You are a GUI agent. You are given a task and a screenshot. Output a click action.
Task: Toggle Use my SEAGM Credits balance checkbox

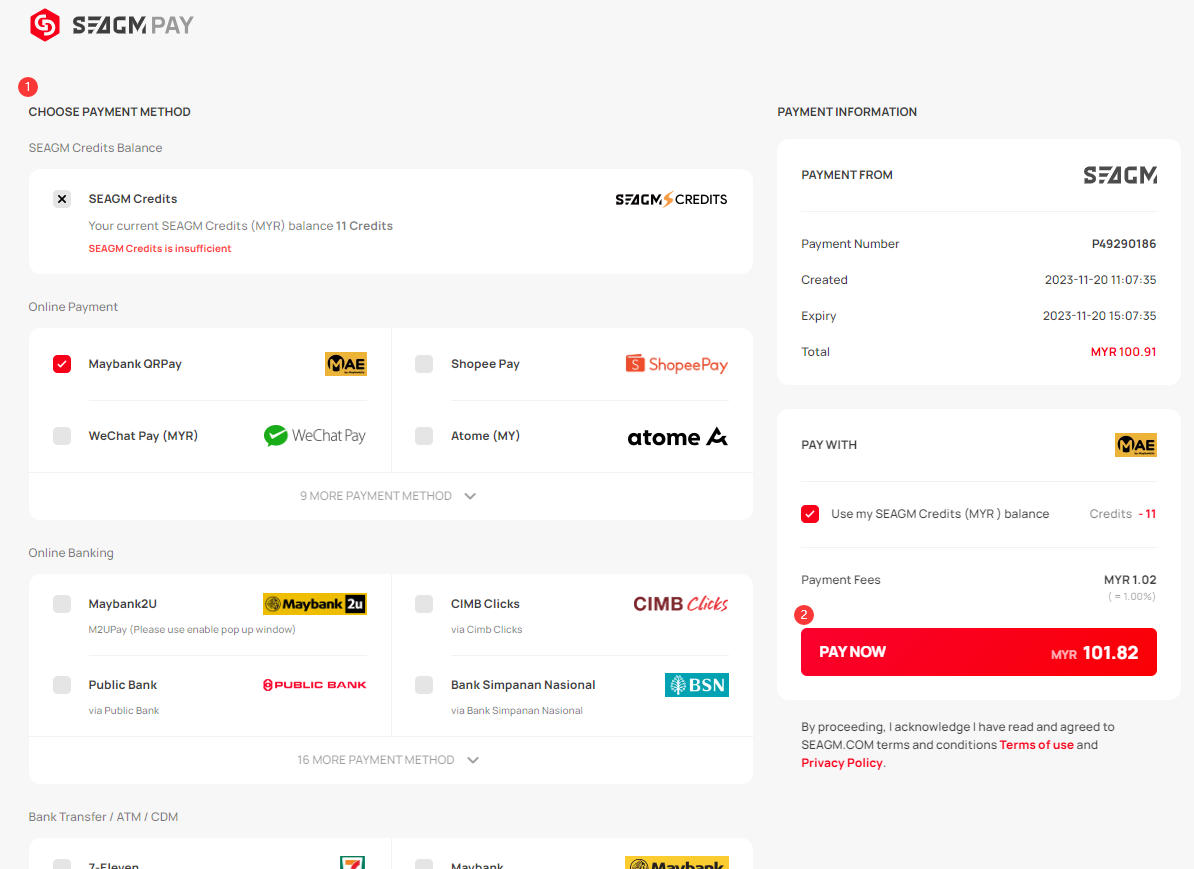(810, 514)
